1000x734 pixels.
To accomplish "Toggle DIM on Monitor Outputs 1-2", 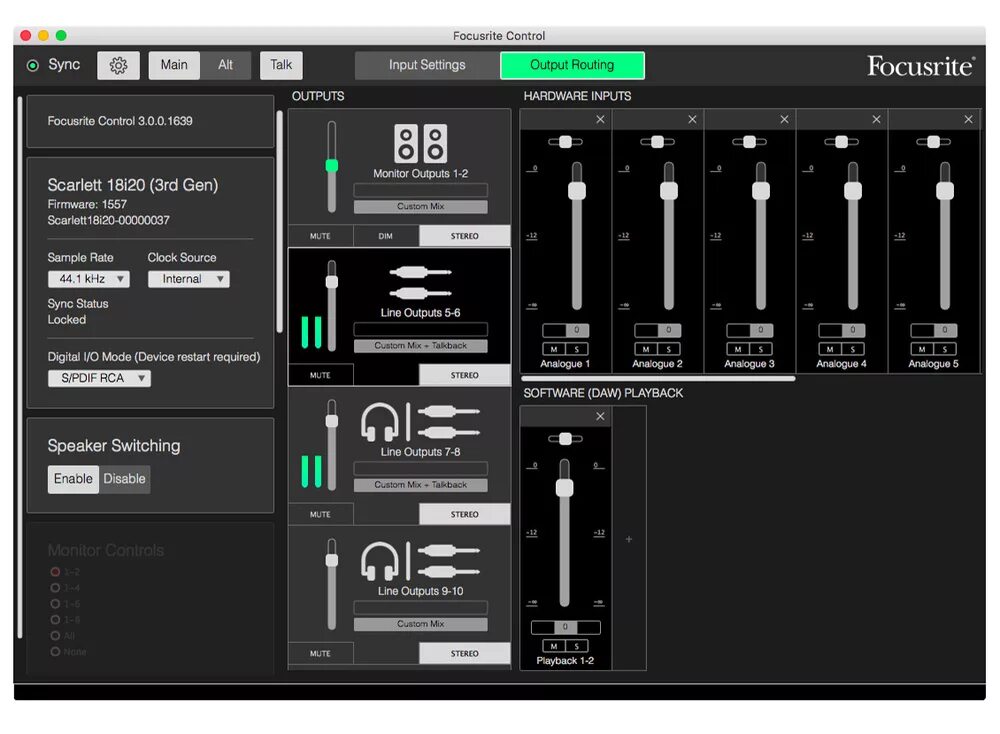I will [385, 236].
